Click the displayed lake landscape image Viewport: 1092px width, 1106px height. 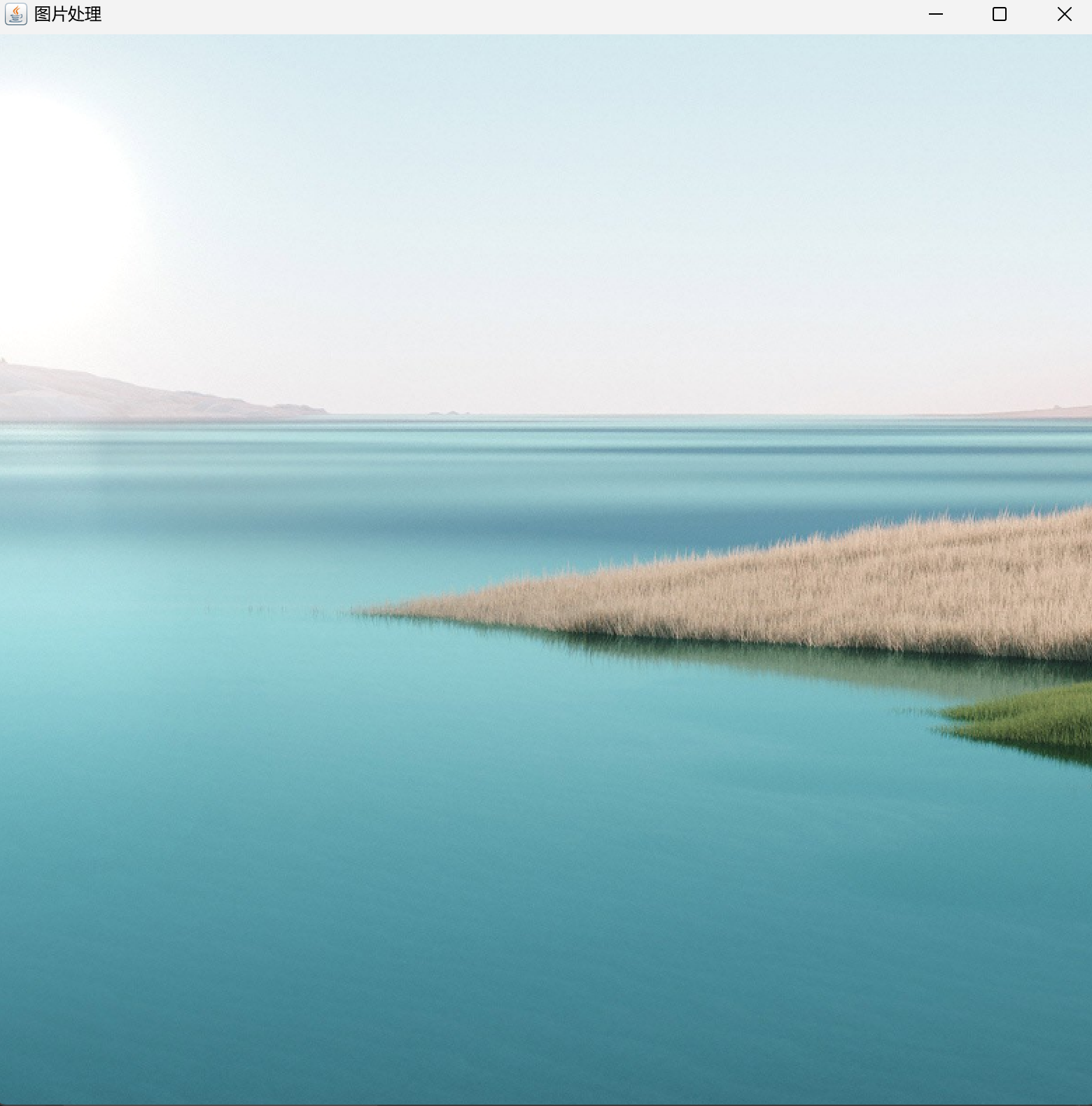[x=546, y=570]
